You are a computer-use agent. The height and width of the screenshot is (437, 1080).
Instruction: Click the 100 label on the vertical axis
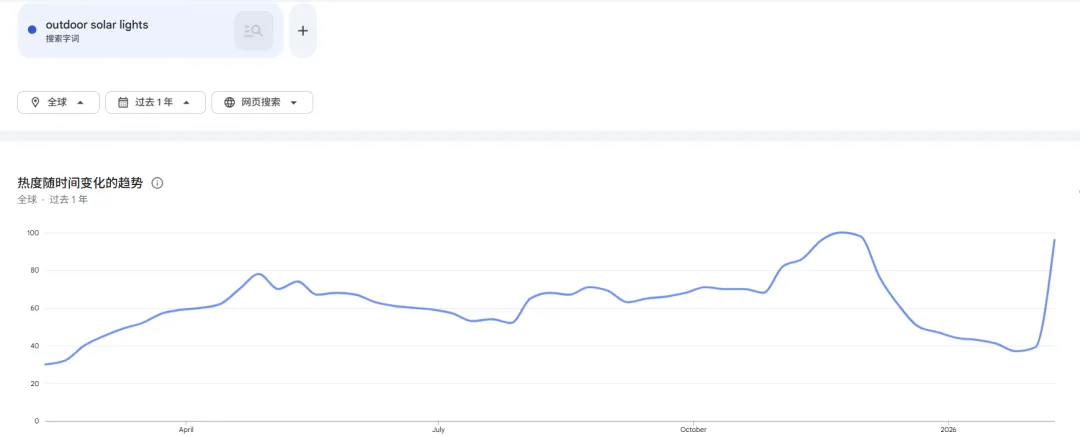(x=32, y=233)
